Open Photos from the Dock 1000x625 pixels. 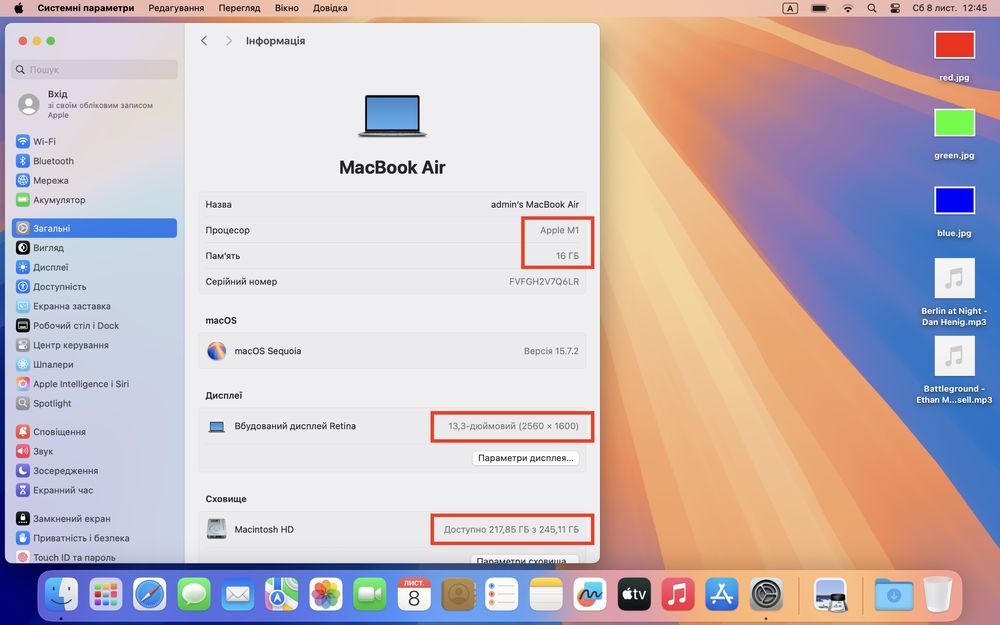tap(326, 594)
